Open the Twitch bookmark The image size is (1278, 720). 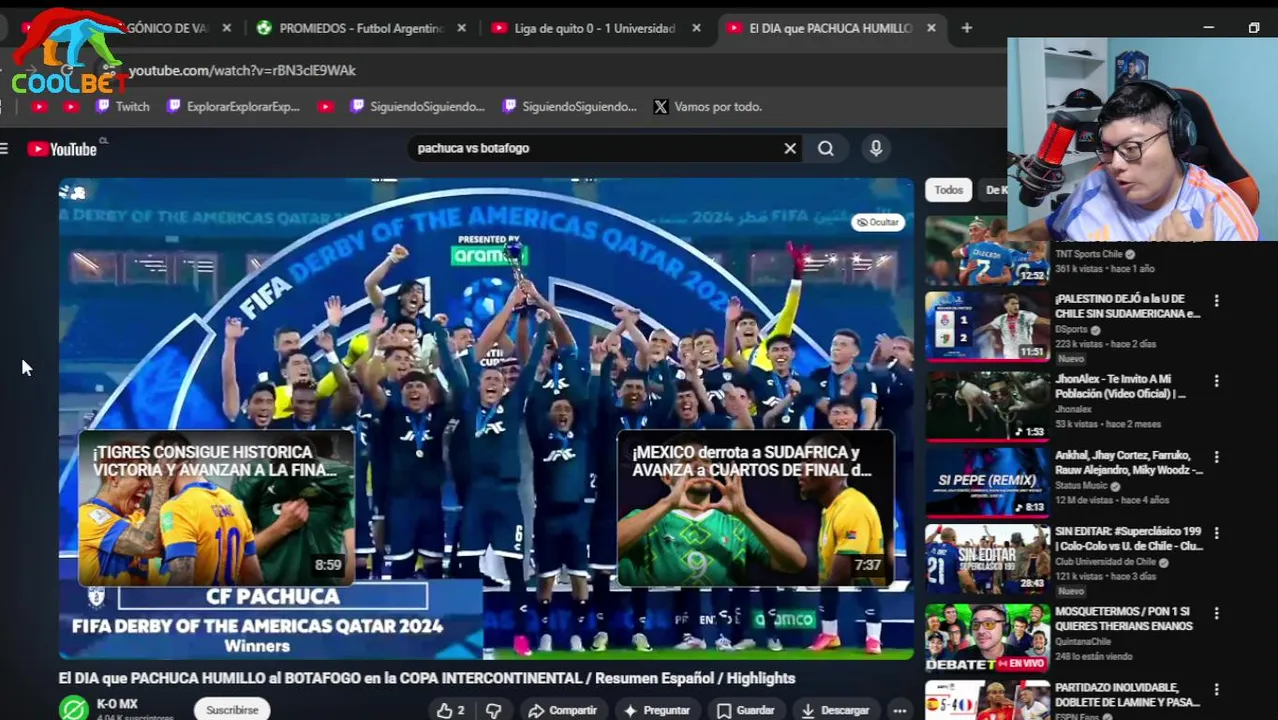click(122, 106)
